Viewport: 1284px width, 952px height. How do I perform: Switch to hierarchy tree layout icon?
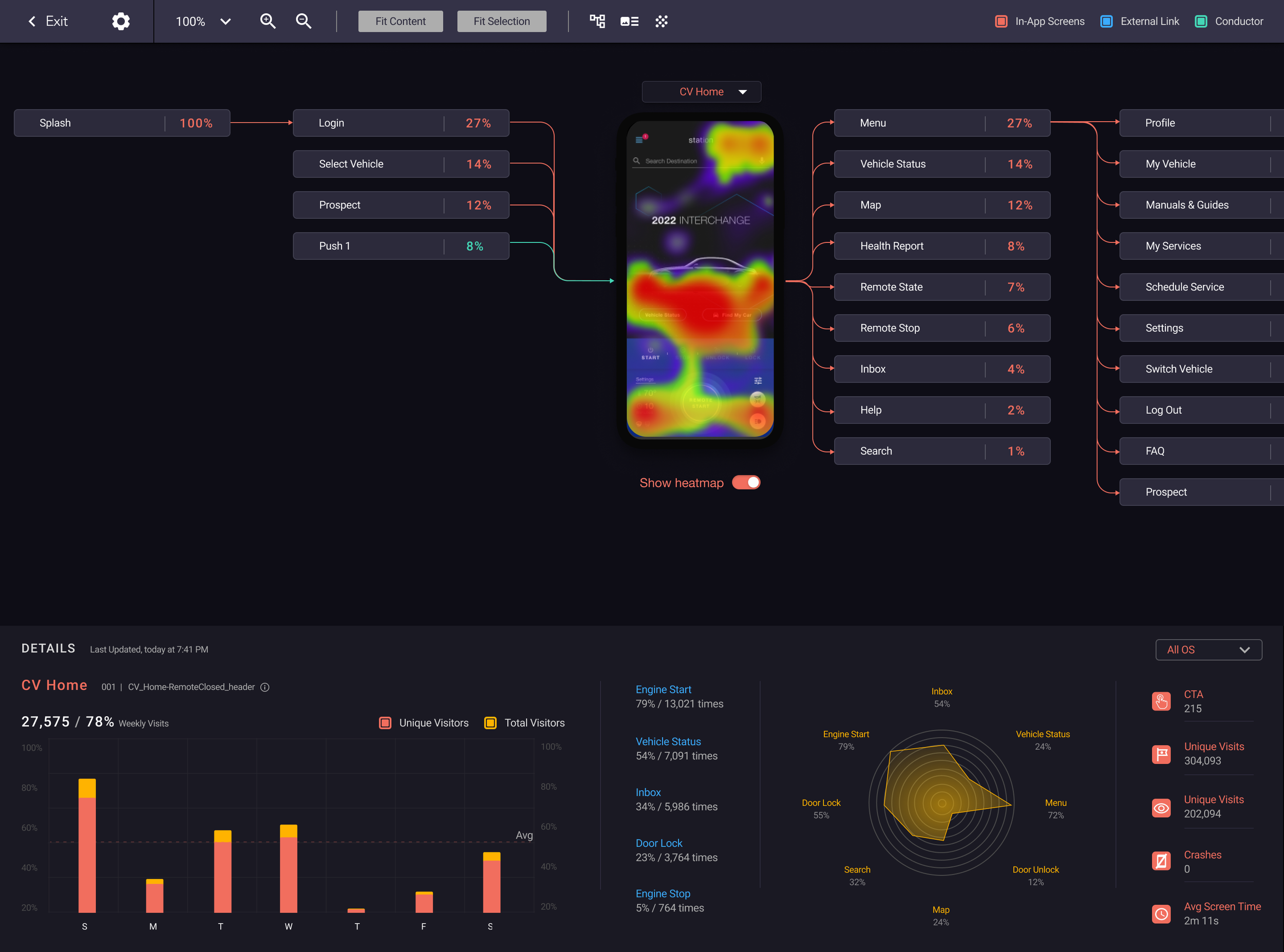[x=597, y=22]
